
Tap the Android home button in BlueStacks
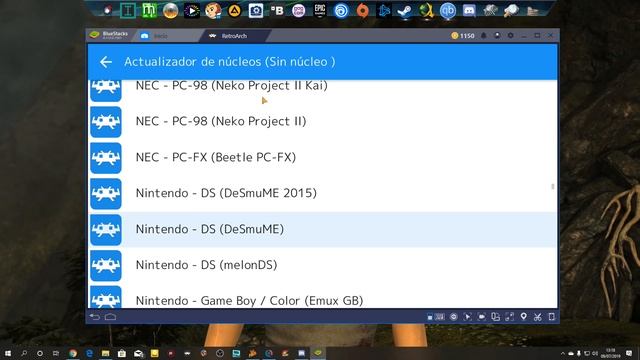click(110, 317)
